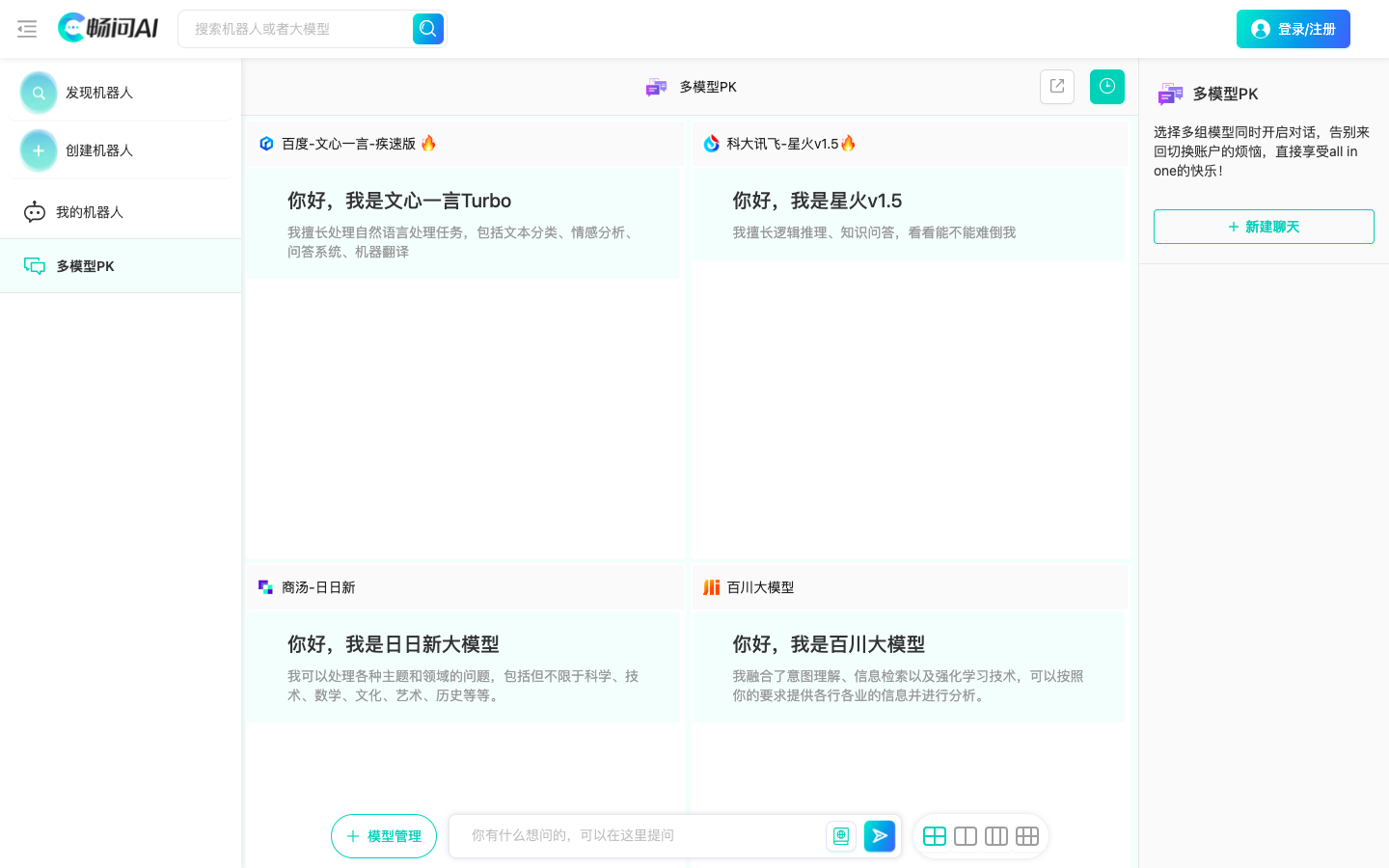Click the web search globe icon in the input box
The height and width of the screenshot is (868, 1389).
click(x=841, y=836)
